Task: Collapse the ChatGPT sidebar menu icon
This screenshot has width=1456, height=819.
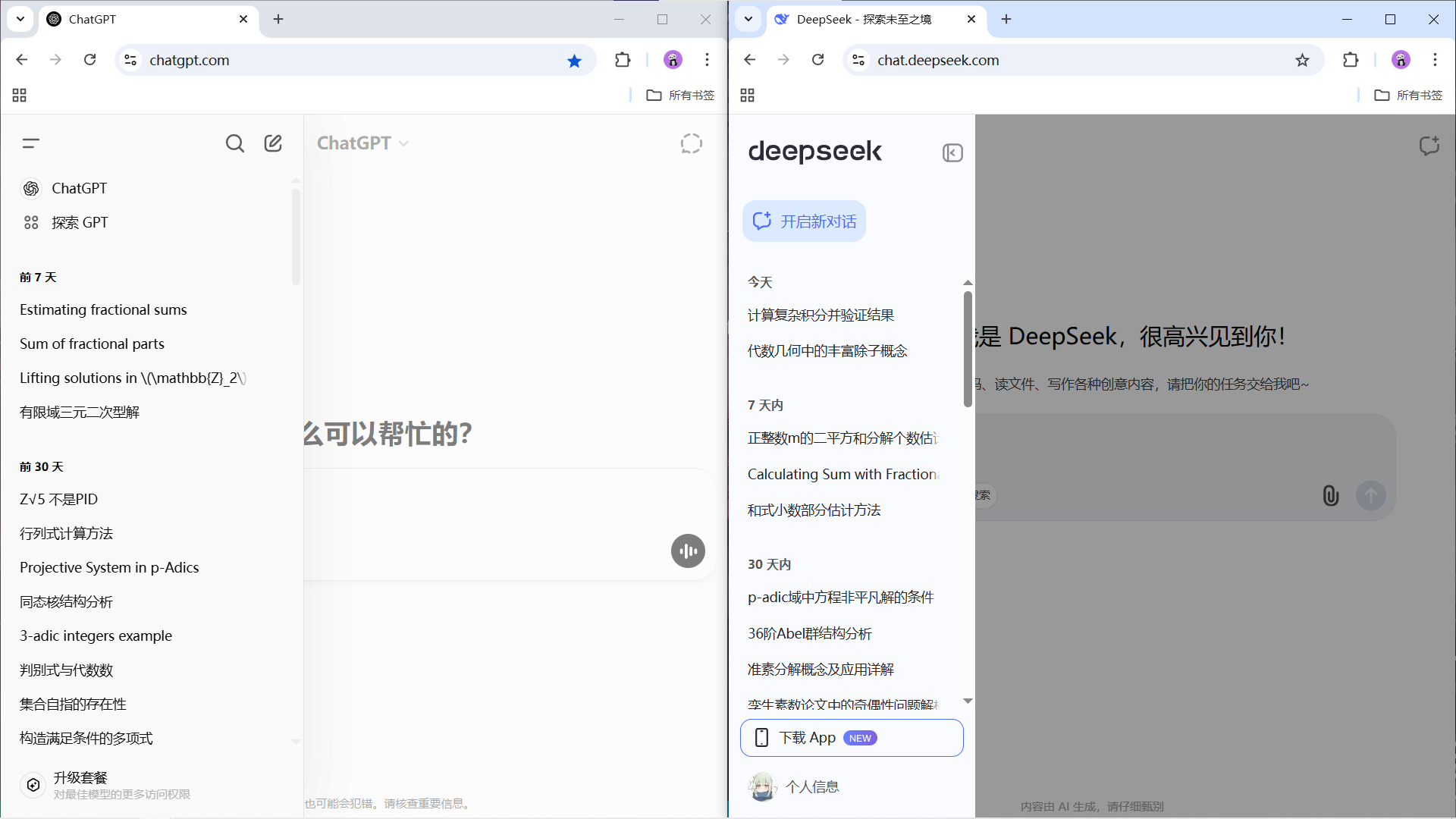Action: tap(31, 143)
